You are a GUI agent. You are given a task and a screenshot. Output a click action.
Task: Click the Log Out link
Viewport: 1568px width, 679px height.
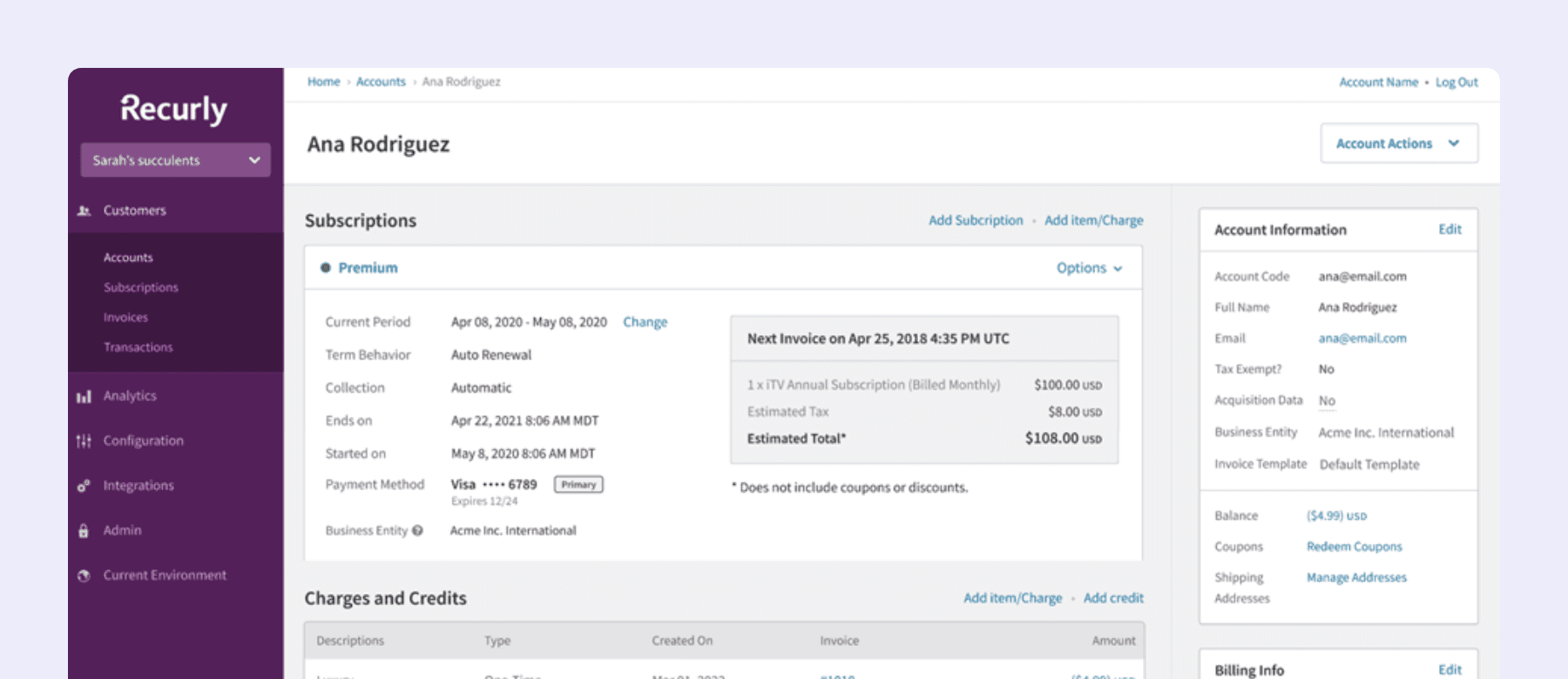pyautogui.click(x=1456, y=83)
